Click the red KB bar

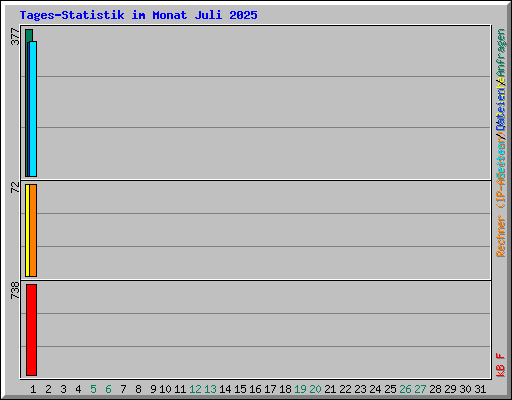tap(31, 330)
